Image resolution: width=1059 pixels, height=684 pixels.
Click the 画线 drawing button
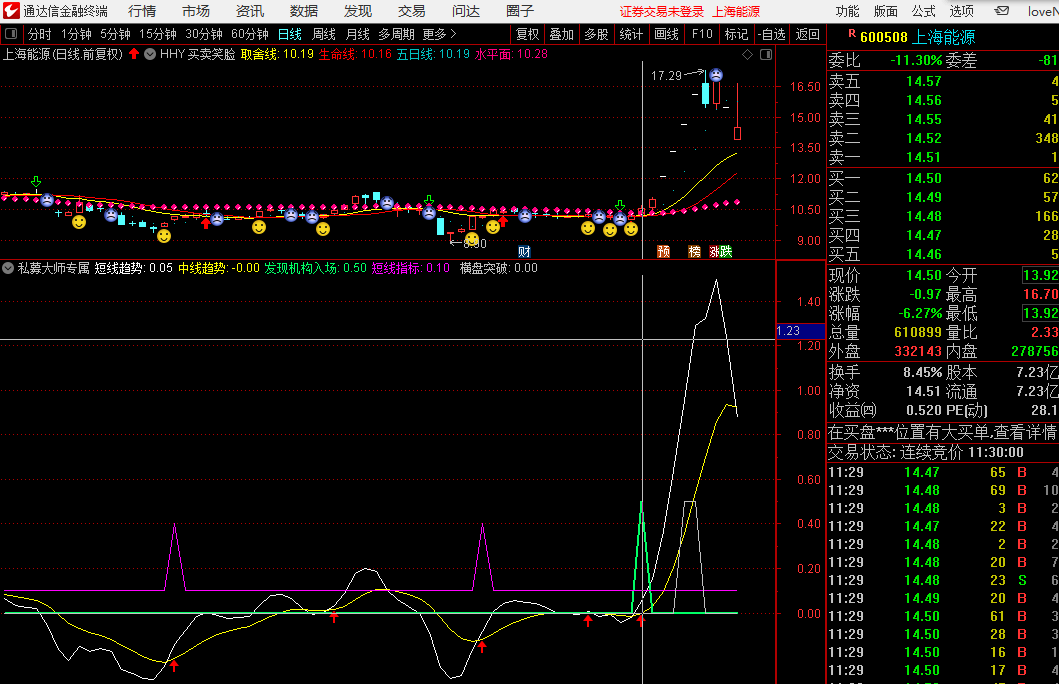pyautogui.click(x=666, y=34)
